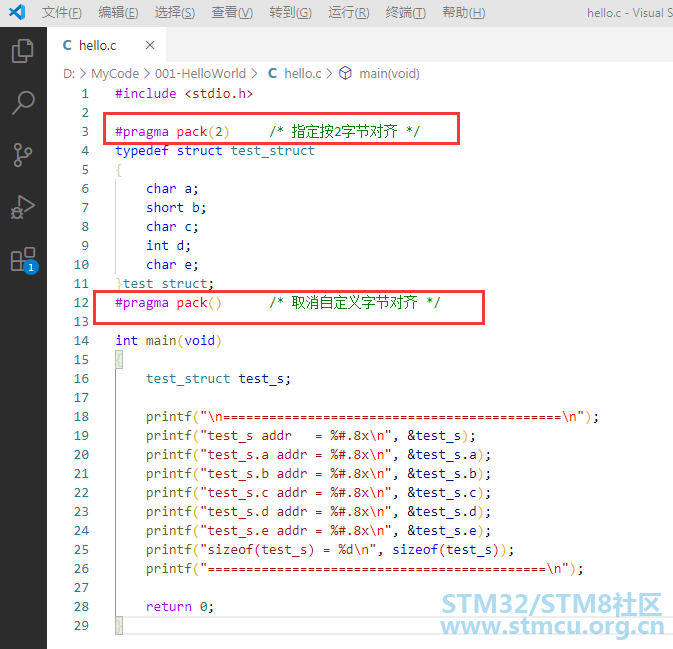Image resolution: width=673 pixels, height=649 pixels.
Task: Click the MyCode breadcrumb folder
Action: [x=115, y=73]
